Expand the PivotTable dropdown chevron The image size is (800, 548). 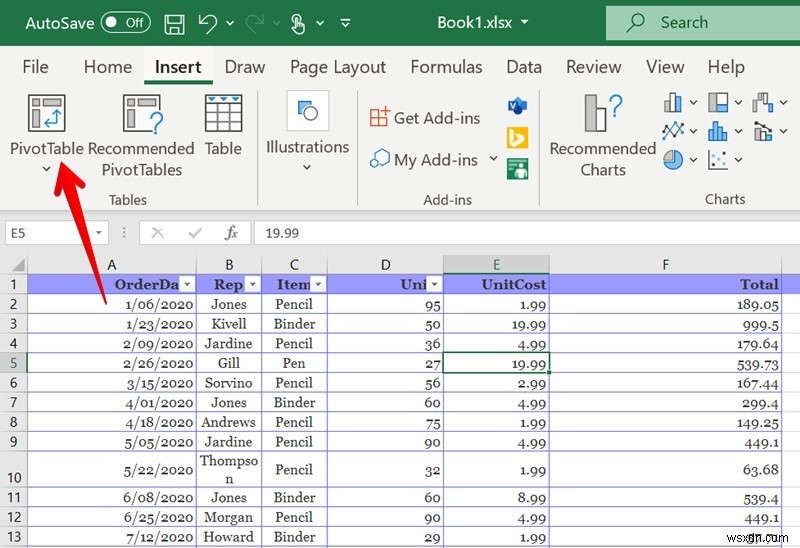[46, 168]
